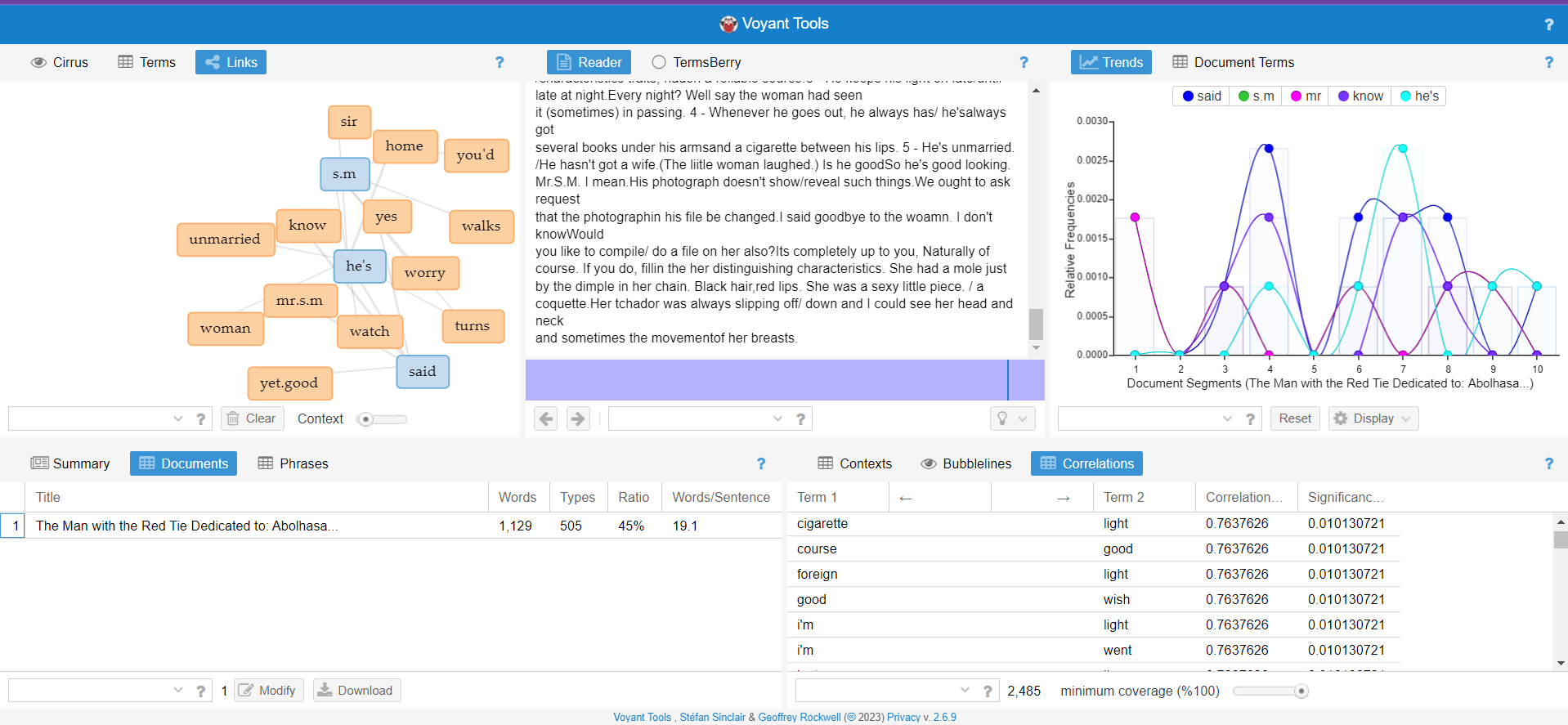1568x725 pixels.
Task: Go to next page with right arrow
Action: 578,418
